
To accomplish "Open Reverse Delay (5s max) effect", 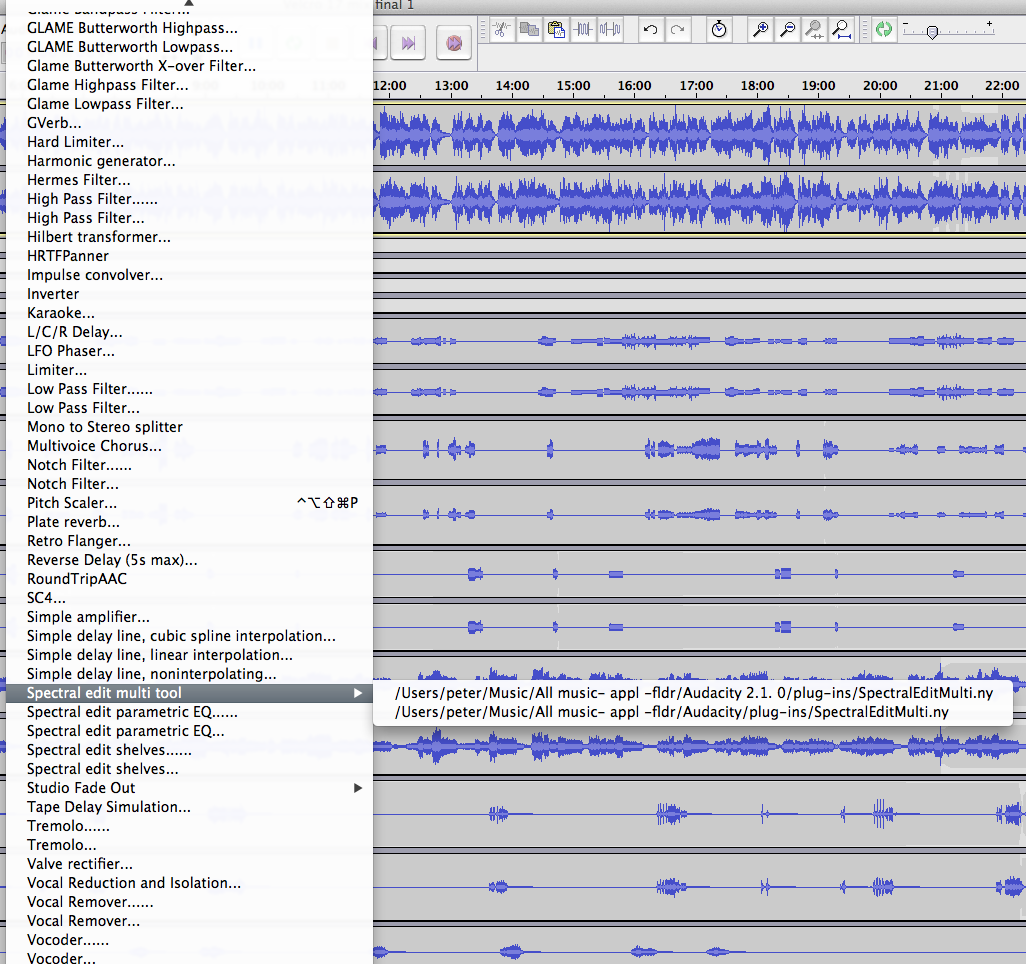I will point(189,560).
